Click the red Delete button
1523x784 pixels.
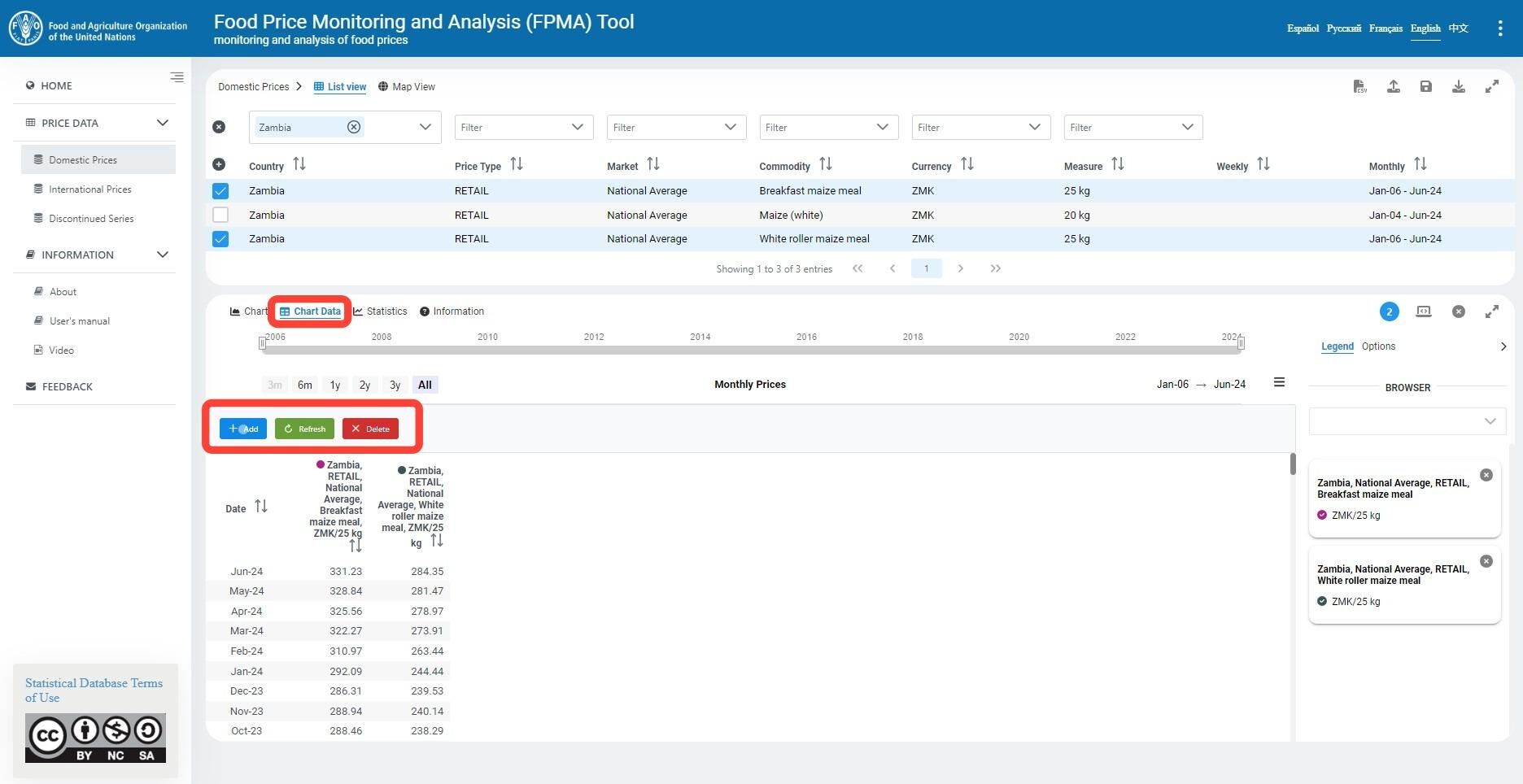tap(370, 429)
